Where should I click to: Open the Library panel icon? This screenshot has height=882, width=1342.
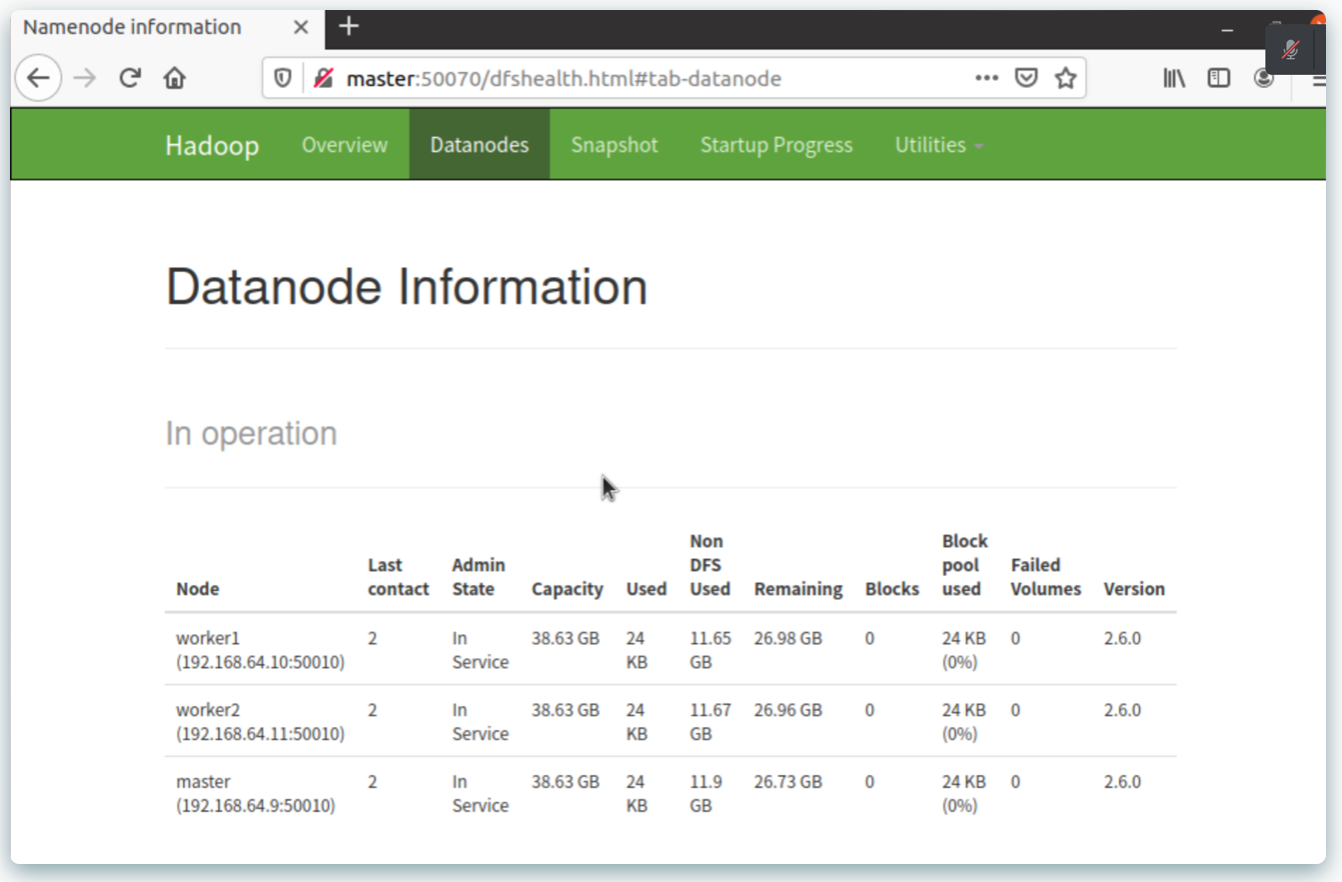pyautogui.click(x=1174, y=77)
